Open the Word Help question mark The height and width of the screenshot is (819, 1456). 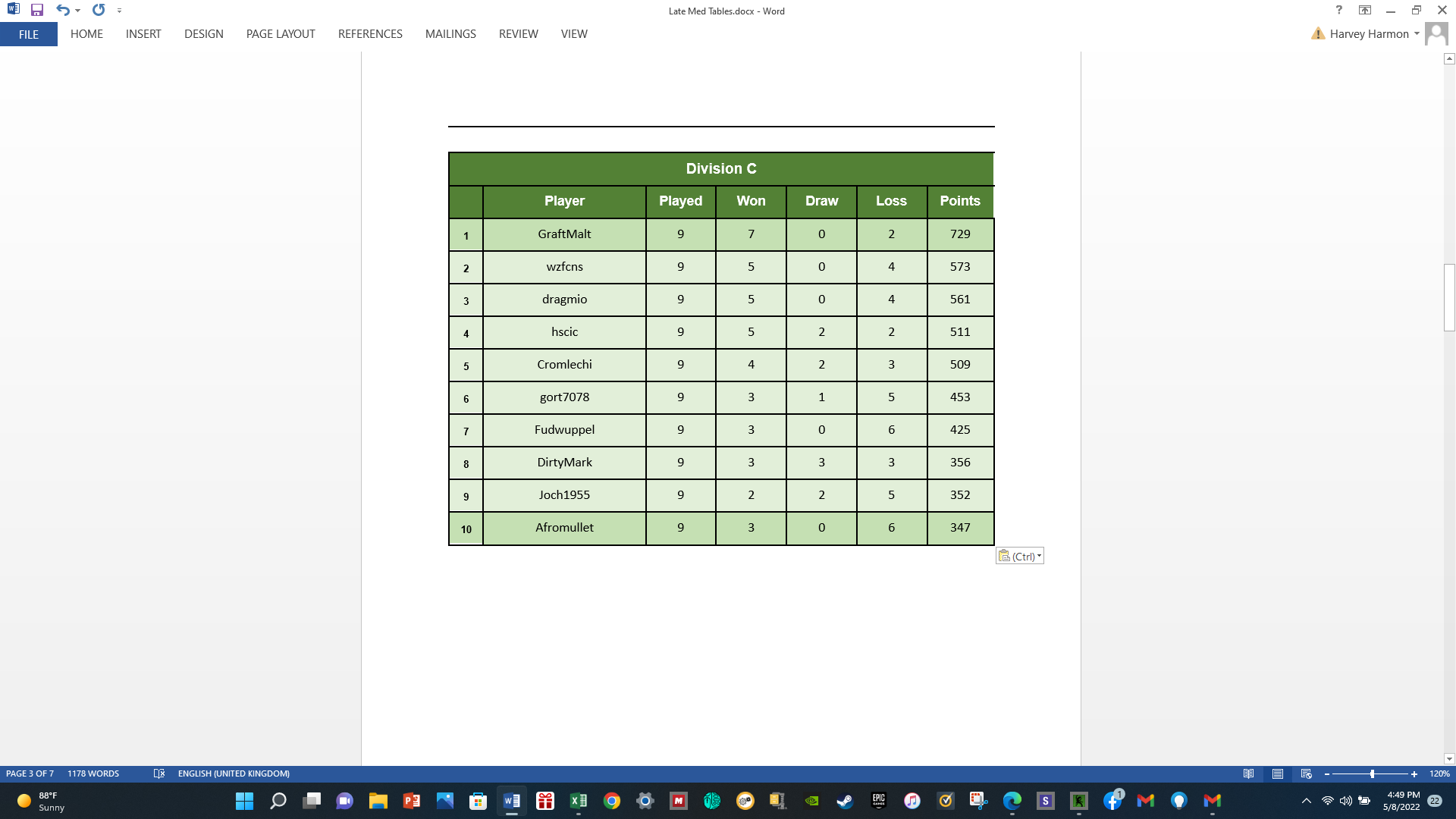[x=1339, y=11]
